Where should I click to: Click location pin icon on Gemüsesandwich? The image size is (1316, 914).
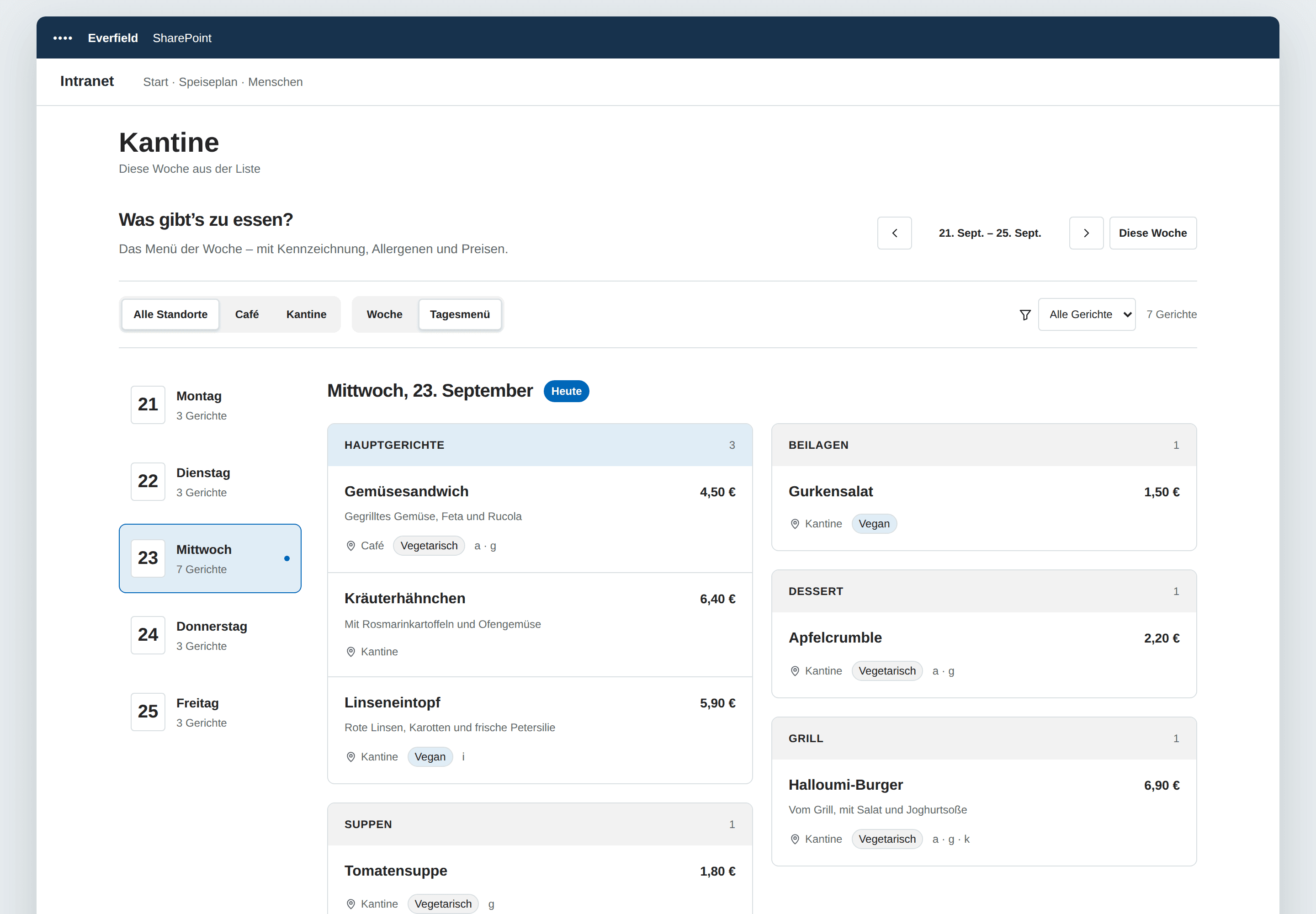pyautogui.click(x=350, y=546)
